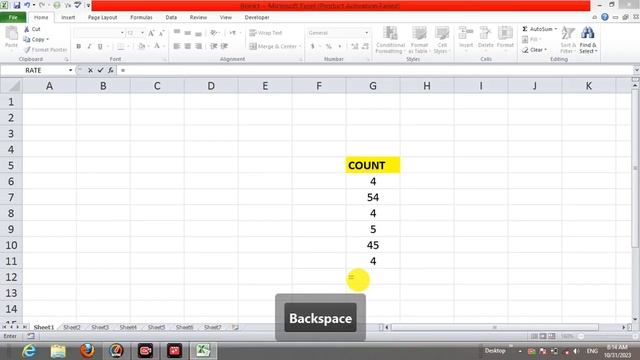The width and height of the screenshot is (640, 360).
Task: Open the Fill color bucket button
Action: (x=141, y=47)
